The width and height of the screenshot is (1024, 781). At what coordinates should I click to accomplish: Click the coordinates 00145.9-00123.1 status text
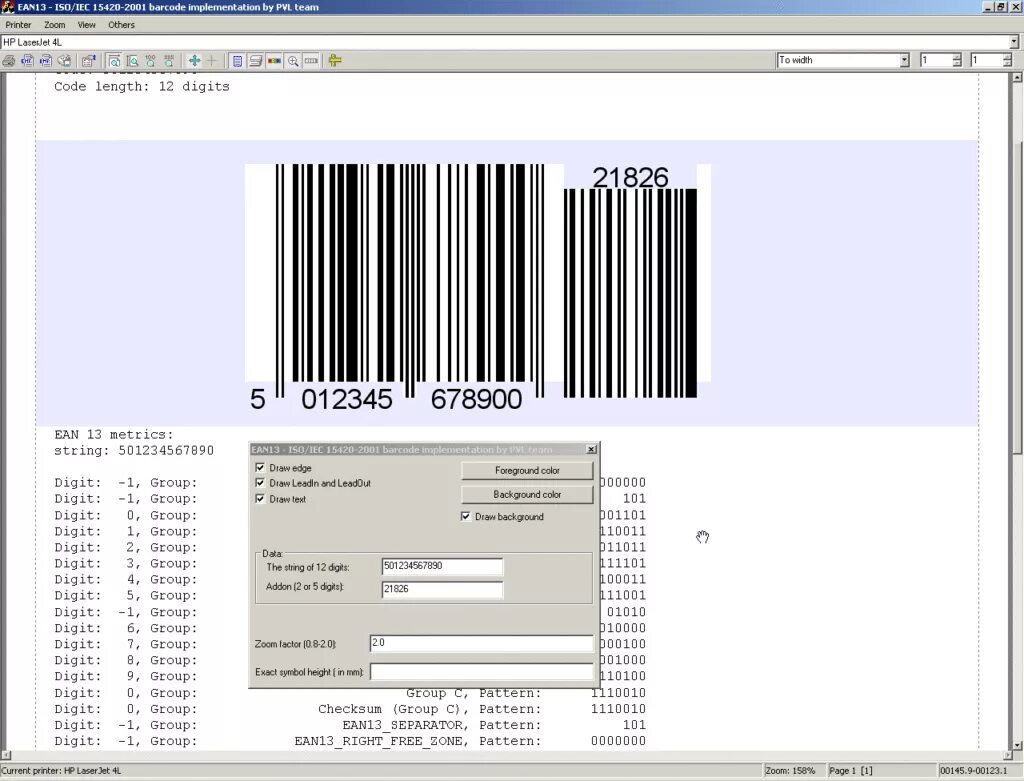tap(974, 771)
